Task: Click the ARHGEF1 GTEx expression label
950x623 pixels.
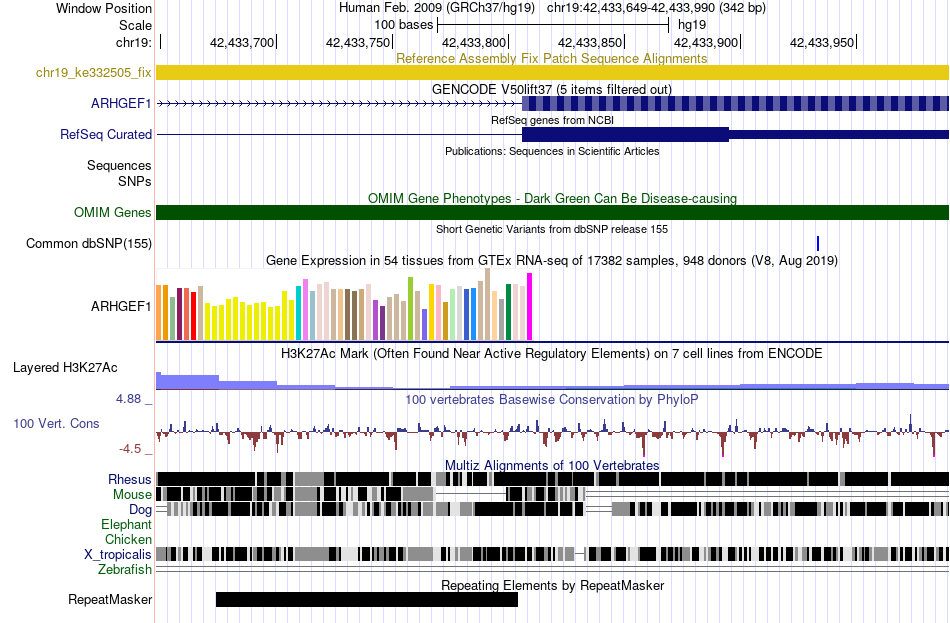Action: tap(121, 307)
